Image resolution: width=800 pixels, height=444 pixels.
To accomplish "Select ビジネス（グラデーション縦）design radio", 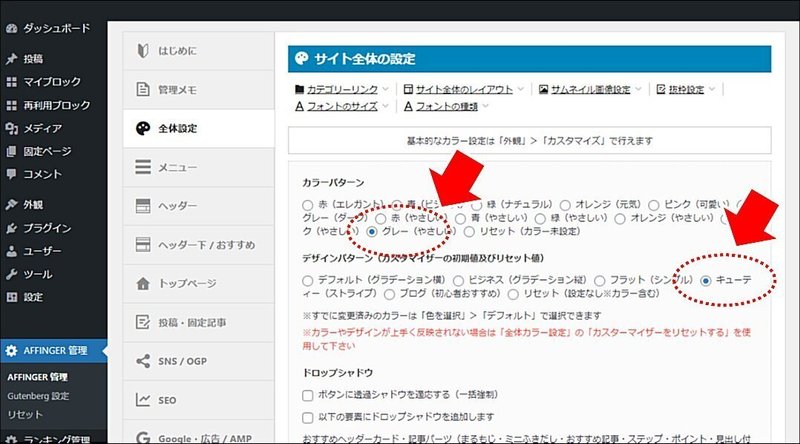I will point(458,281).
